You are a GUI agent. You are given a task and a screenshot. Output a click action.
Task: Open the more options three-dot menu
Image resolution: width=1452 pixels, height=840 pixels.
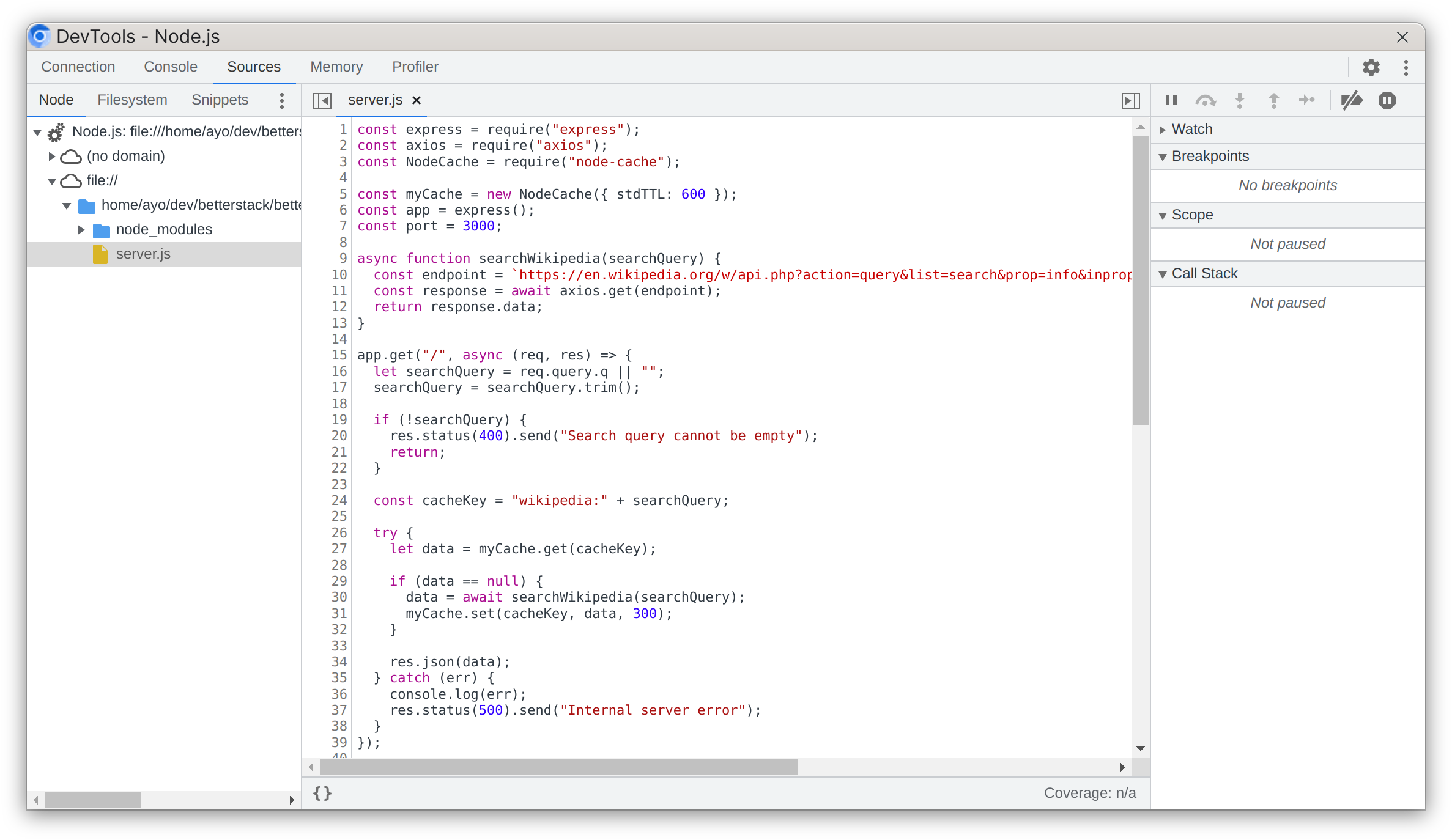pyautogui.click(x=1406, y=67)
